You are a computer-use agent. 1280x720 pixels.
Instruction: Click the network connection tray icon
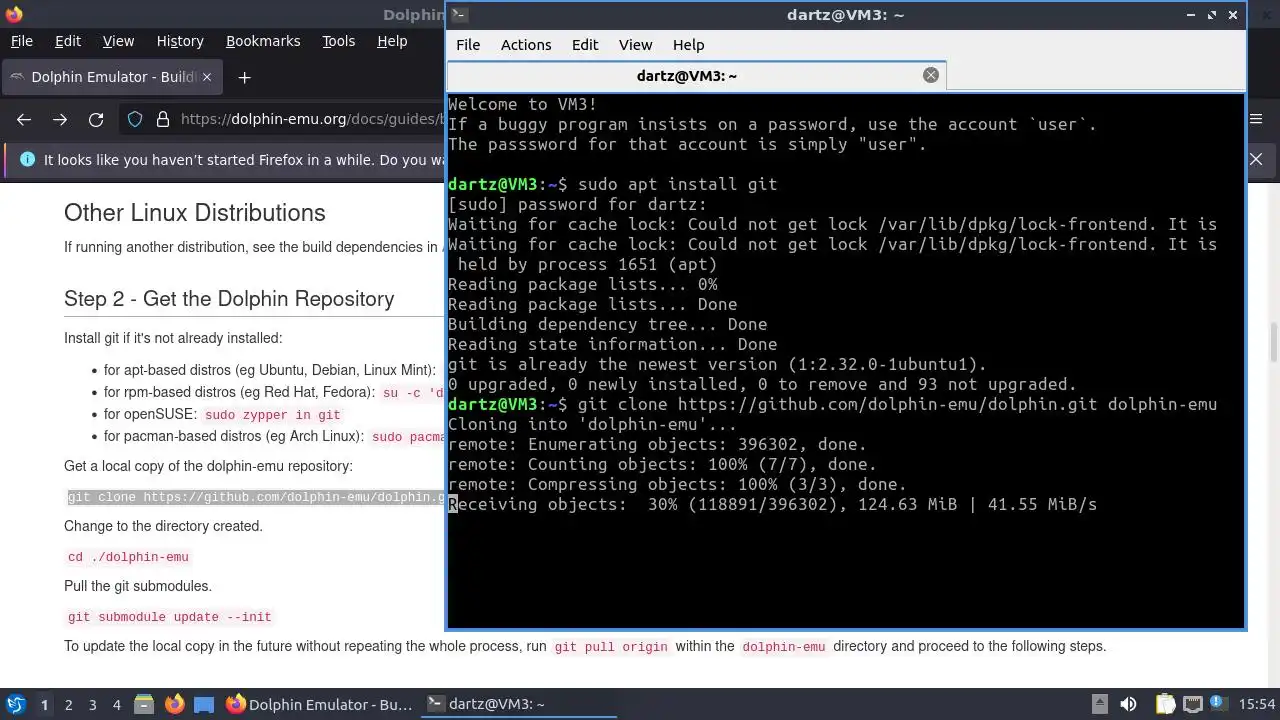1192,704
